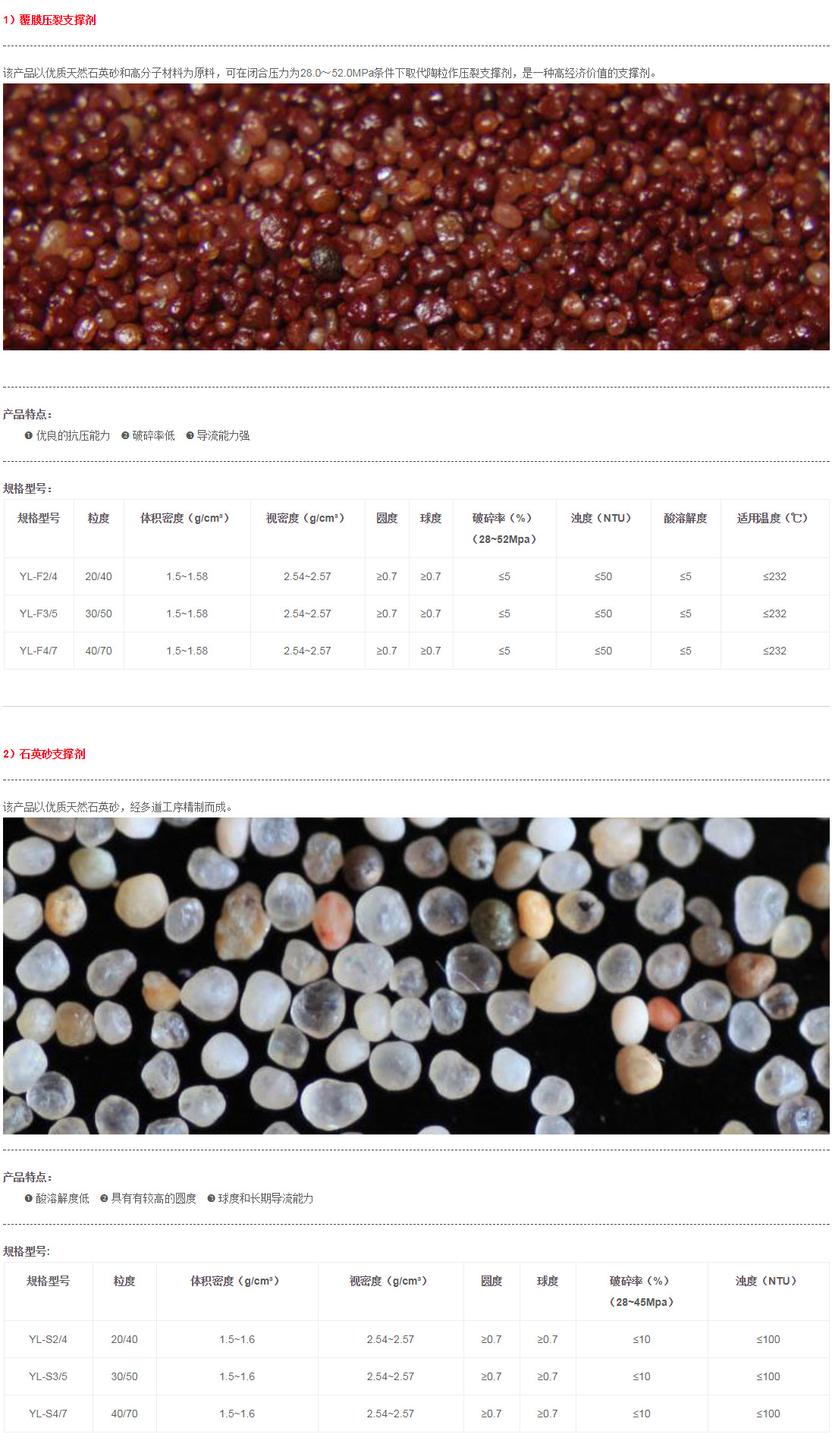Click 2.54~2.57 density in YL-S4/7 row
This screenshot has width=832, height=1456.
tap(391, 1414)
